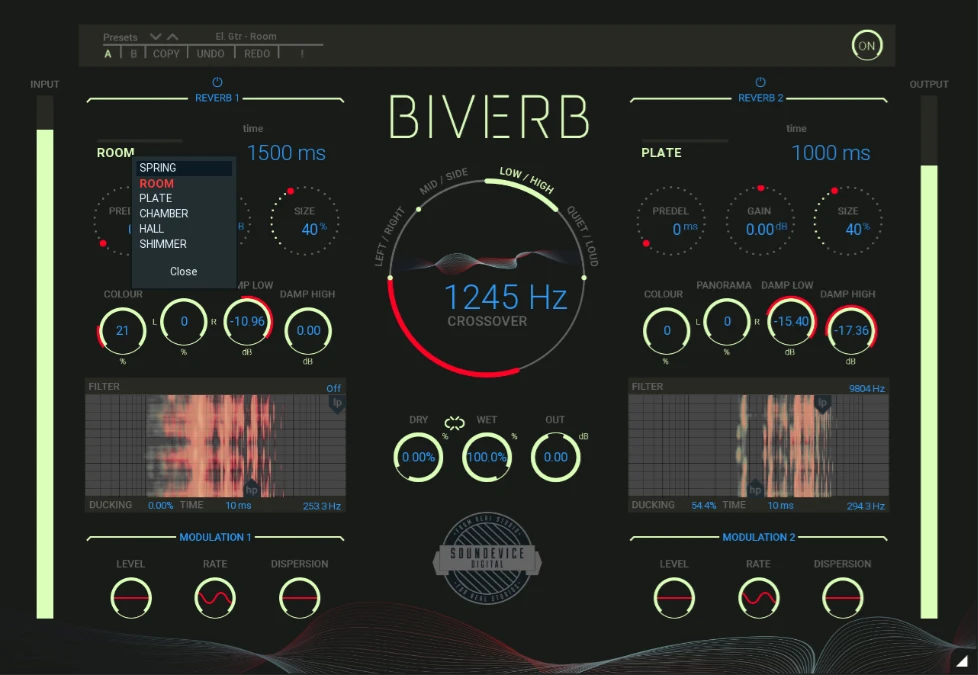Open the PLATE reverb type dropdown
978x675 pixels.
(661, 153)
